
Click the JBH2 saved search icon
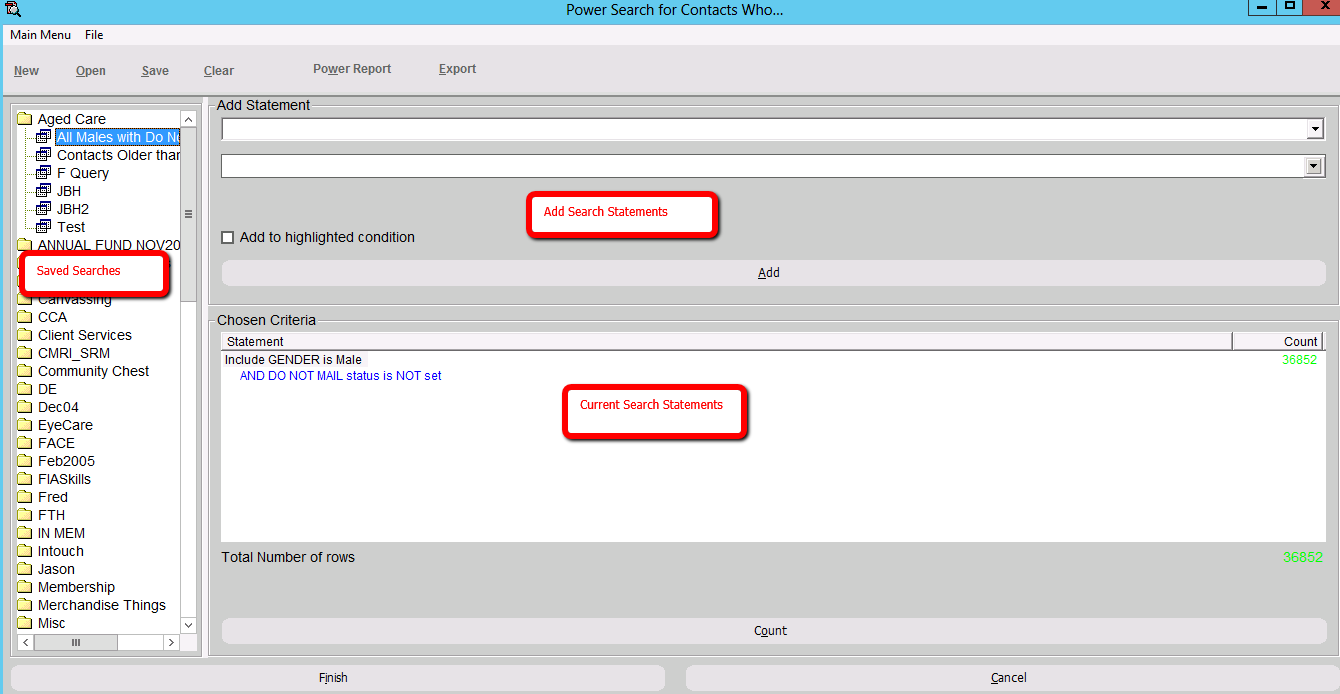tap(43, 209)
